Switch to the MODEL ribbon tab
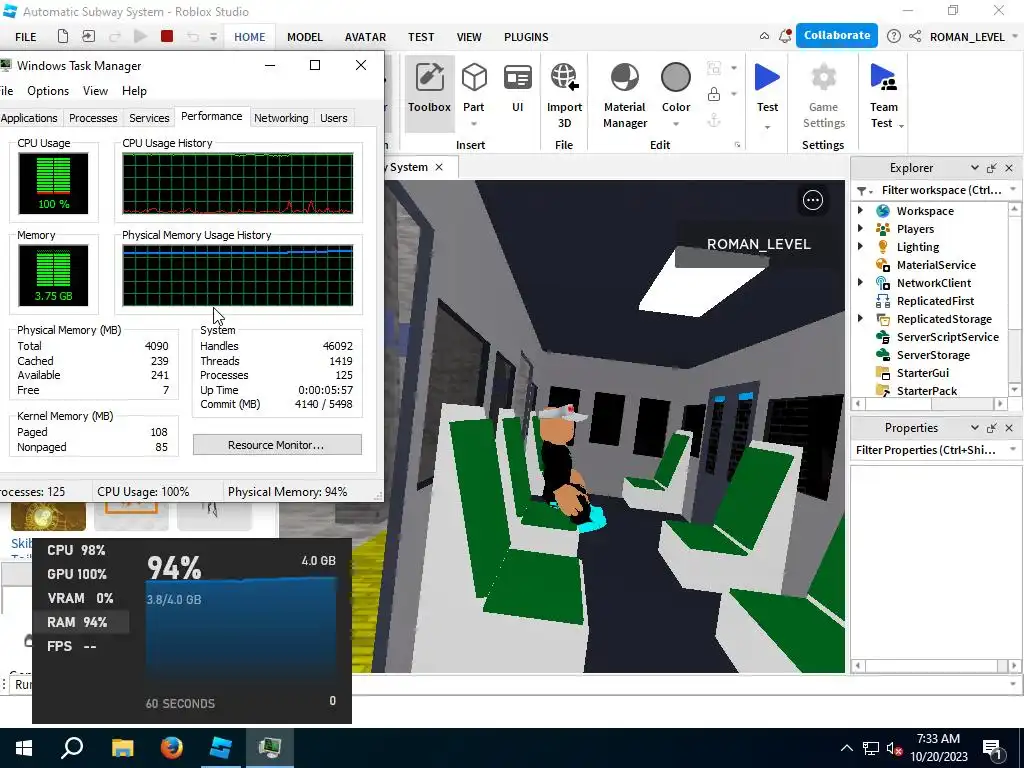This screenshot has width=1024, height=768. pos(305,37)
